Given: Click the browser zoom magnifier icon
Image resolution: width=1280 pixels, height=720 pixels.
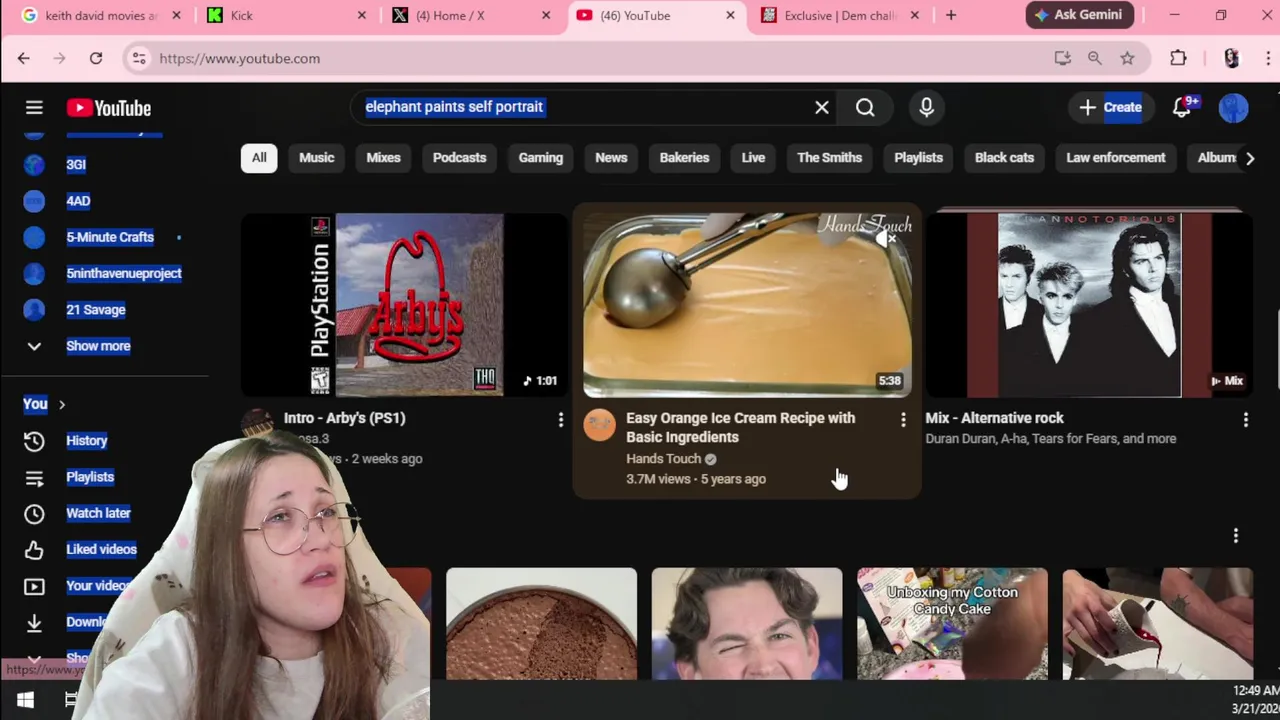Looking at the screenshot, I should pyautogui.click(x=1095, y=58).
